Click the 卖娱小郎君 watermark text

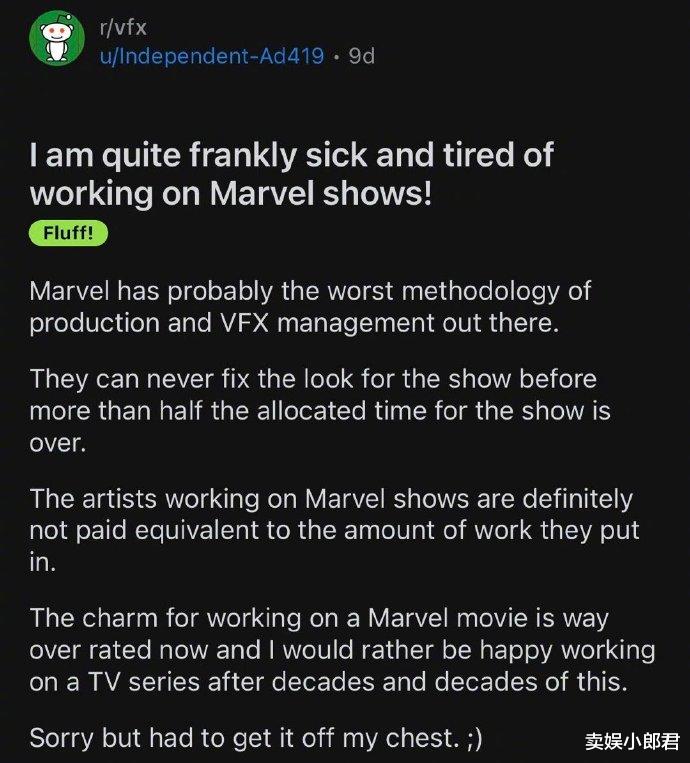click(x=632, y=741)
